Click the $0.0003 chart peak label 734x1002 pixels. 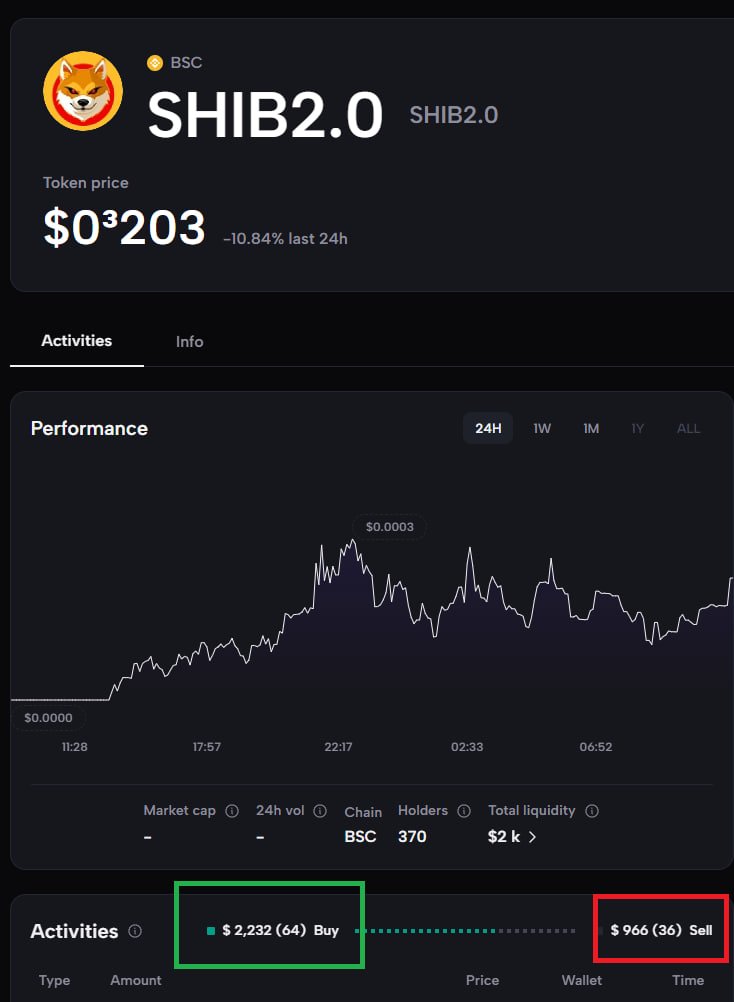click(390, 527)
